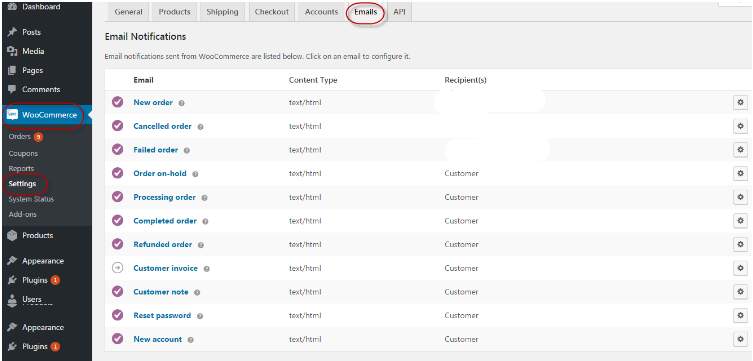This screenshot has height=361, width=753.
Task: Open settings gear for Reset password email
Action: point(740,315)
